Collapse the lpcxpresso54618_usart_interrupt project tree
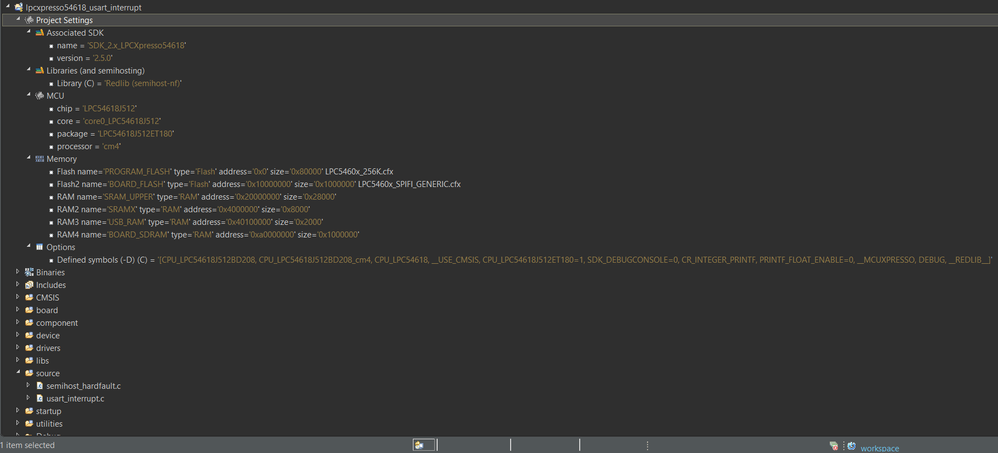This screenshot has height=453, width=998. 7,7
